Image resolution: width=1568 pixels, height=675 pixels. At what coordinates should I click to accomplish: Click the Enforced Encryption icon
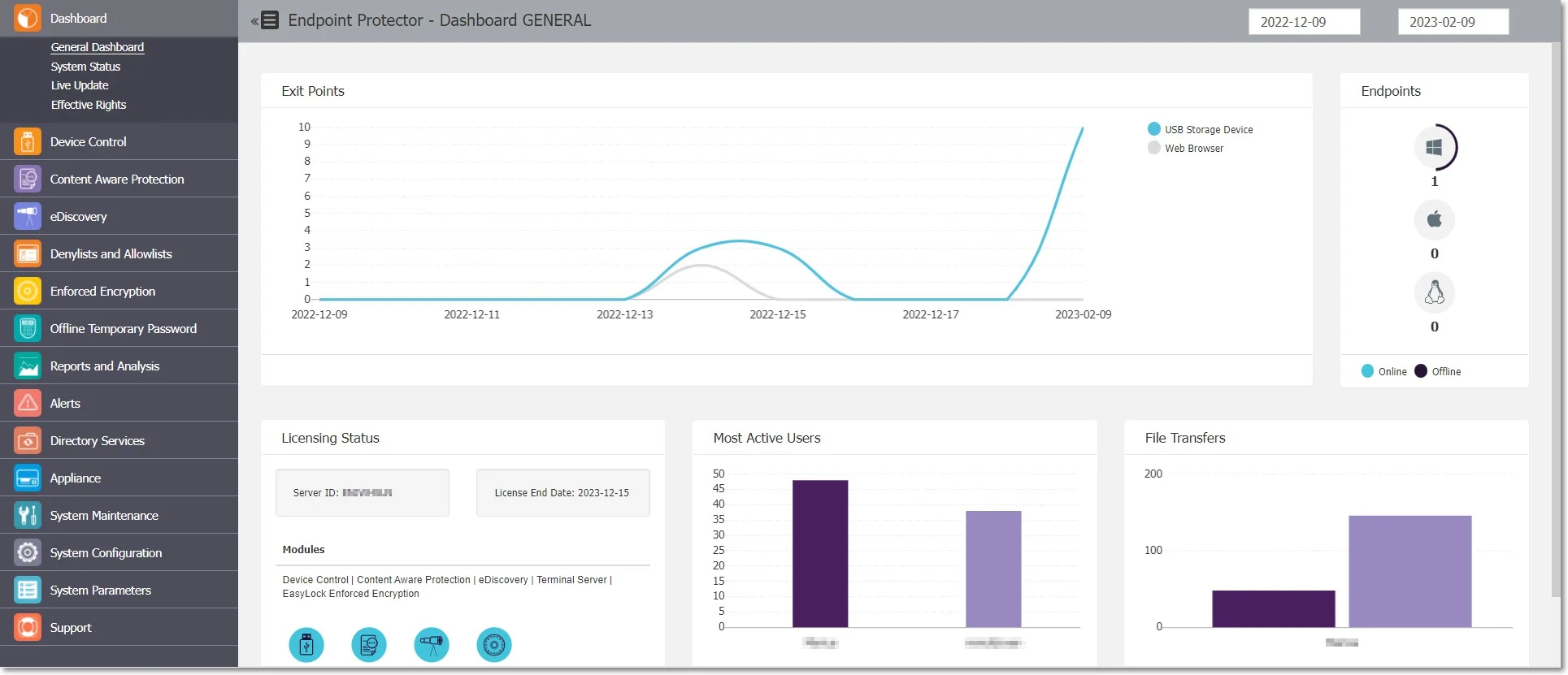(28, 291)
